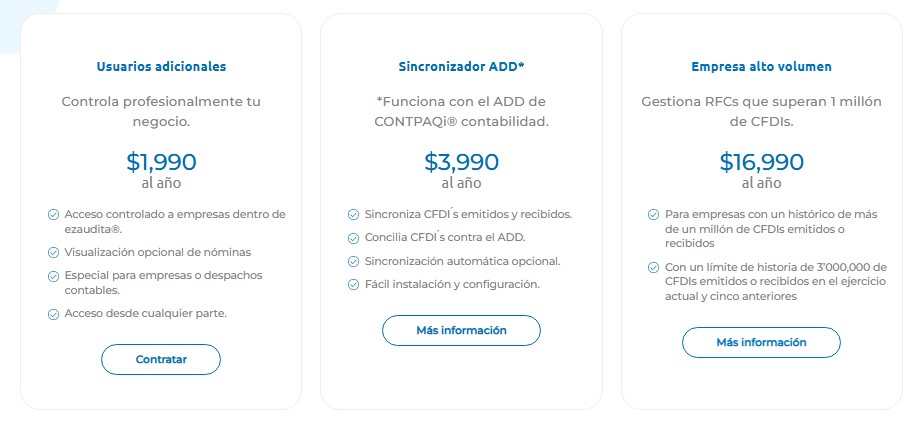Image resolution: width=916 pixels, height=422 pixels.
Task: Select the Usuarios adicionales card heading
Action: pos(161,66)
